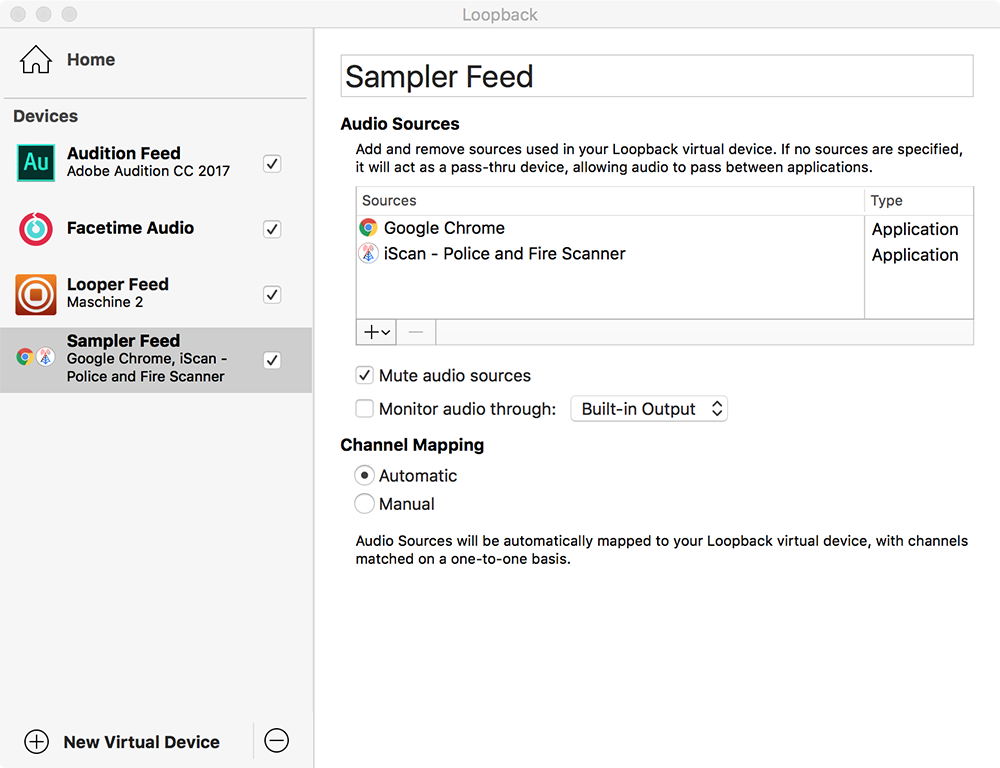
Task: Open the Built-in Output dropdown
Action: pyautogui.click(x=649, y=409)
